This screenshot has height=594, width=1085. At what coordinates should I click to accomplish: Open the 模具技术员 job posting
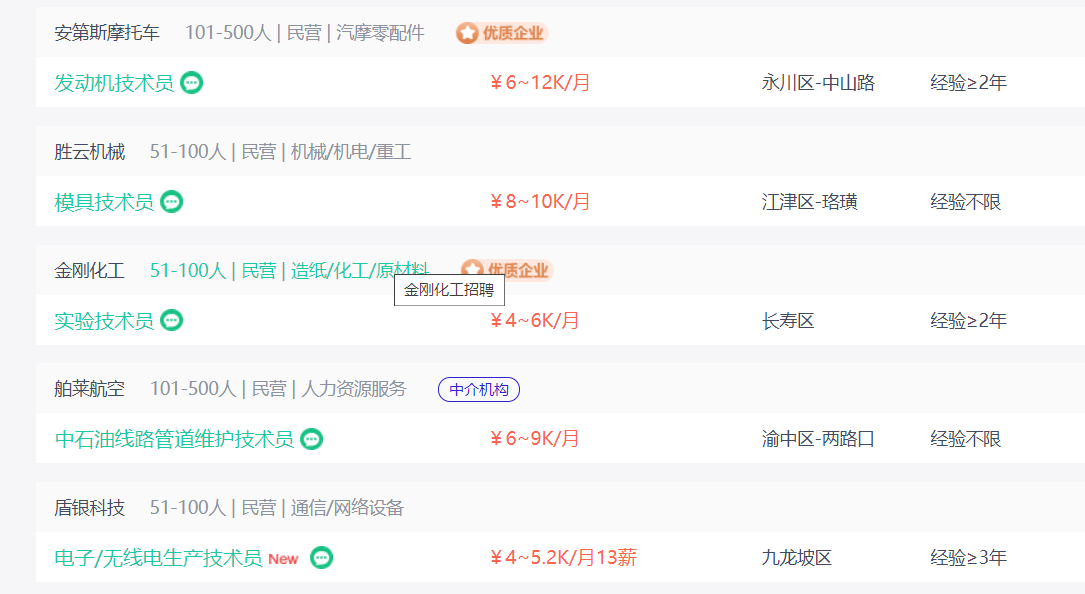(x=104, y=202)
